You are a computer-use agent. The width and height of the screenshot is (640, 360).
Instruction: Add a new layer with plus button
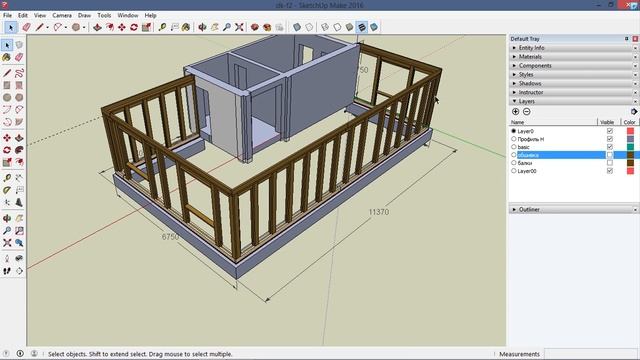point(516,112)
